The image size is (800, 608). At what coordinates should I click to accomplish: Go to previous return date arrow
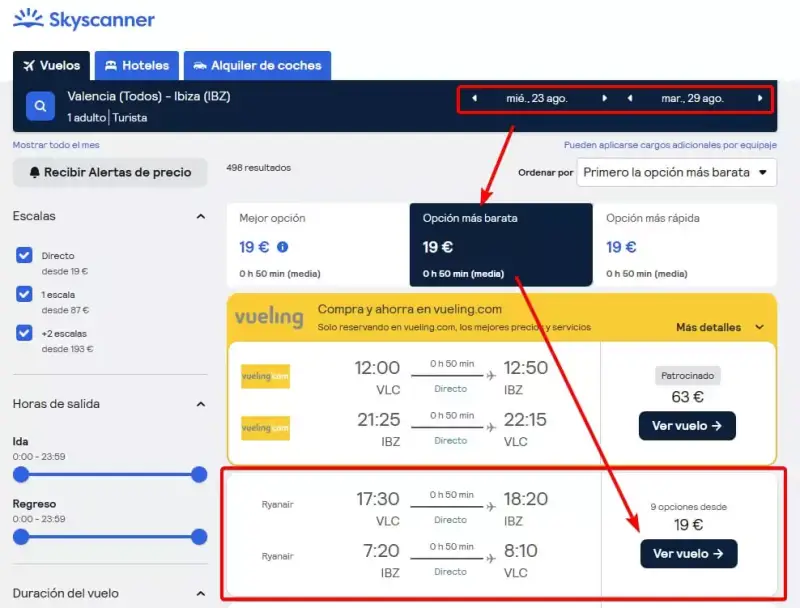tap(630, 98)
